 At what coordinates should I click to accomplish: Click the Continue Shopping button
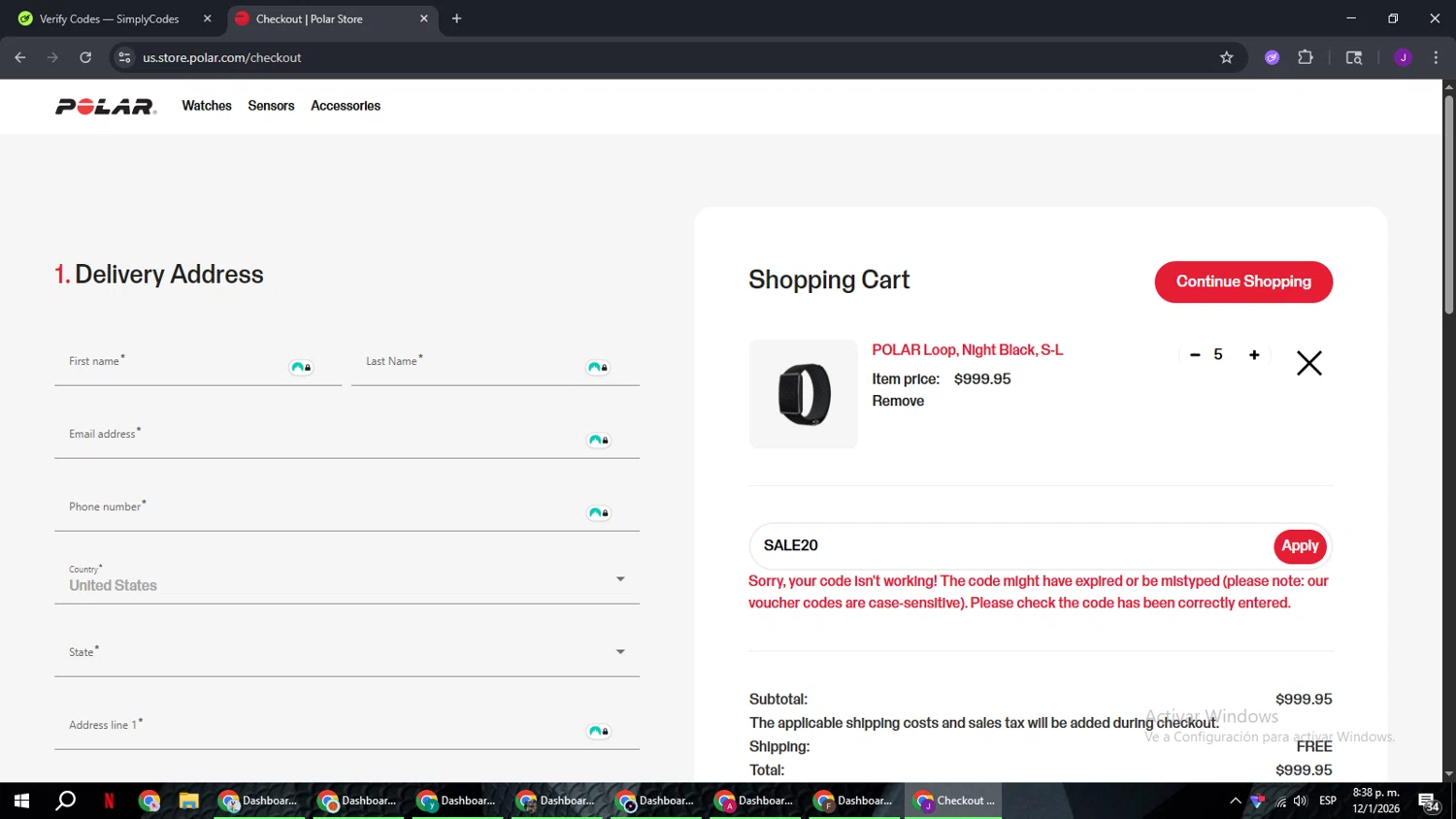pos(1243,281)
